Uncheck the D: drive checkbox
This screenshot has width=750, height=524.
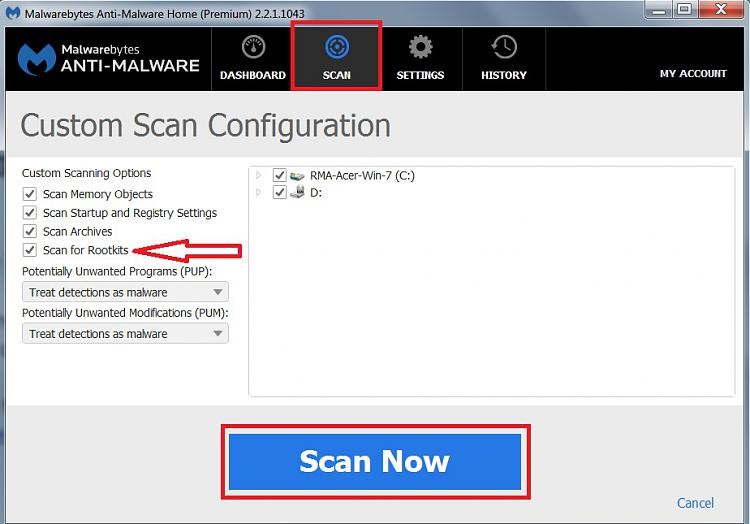coord(279,192)
